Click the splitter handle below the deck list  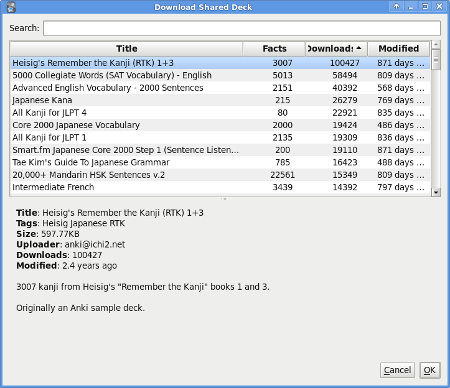pos(225,199)
